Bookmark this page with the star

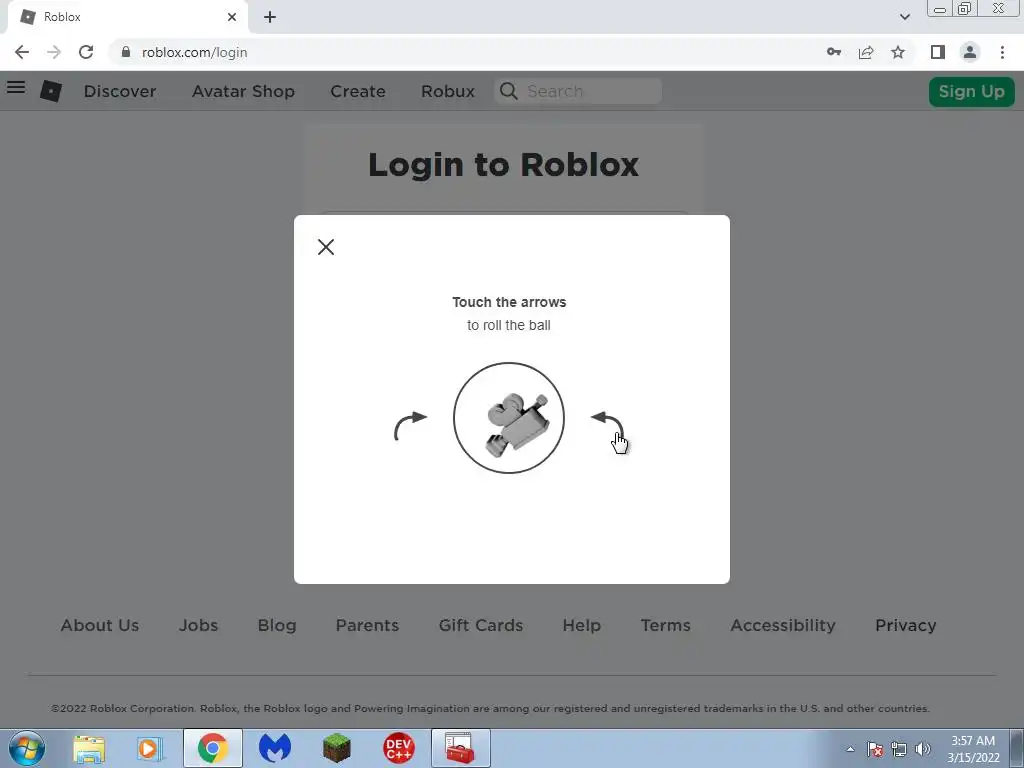point(898,52)
